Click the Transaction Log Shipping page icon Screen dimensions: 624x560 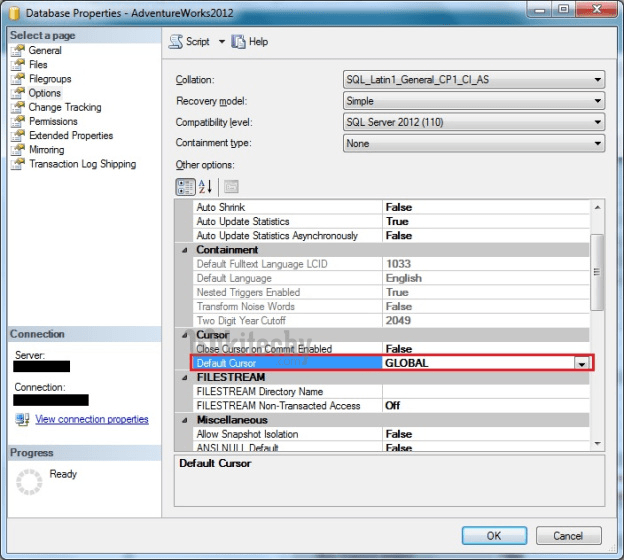click(18, 164)
